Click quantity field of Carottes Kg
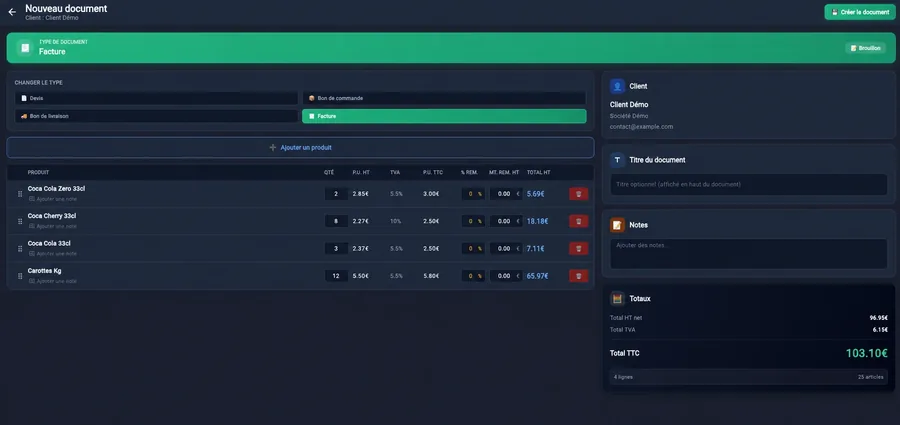 click(336, 276)
